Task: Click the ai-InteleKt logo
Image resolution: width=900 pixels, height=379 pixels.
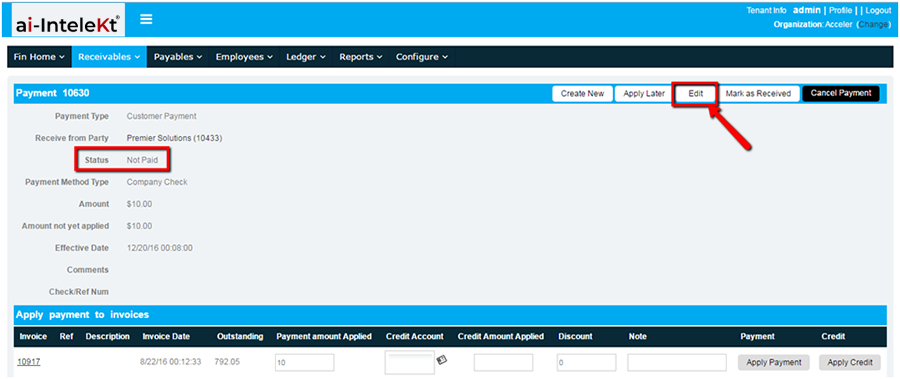Action: (68, 21)
